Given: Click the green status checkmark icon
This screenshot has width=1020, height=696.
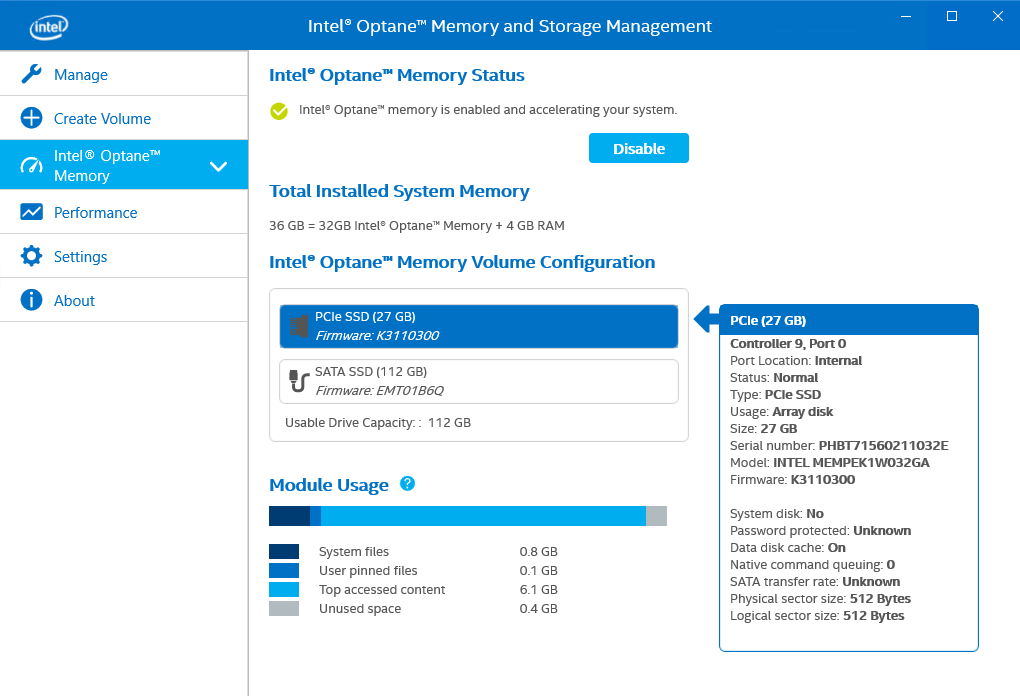Looking at the screenshot, I should coord(279,111).
